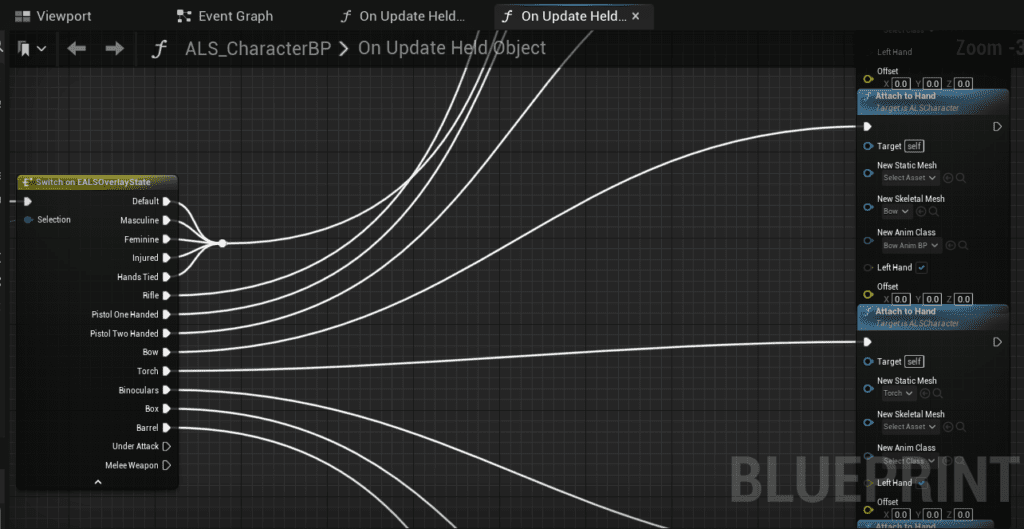Select the Bow Attach to Hand node header
Viewport: 1024px width, 529px height.
click(x=933, y=102)
